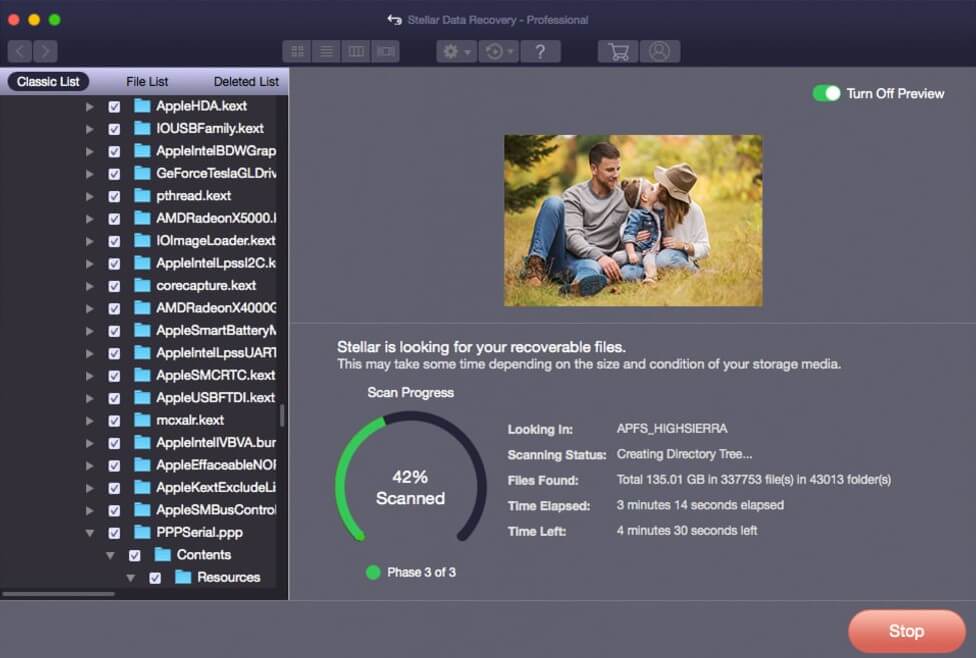976x658 pixels.
Task: Click the Resources folder icon
Action: point(184,577)
